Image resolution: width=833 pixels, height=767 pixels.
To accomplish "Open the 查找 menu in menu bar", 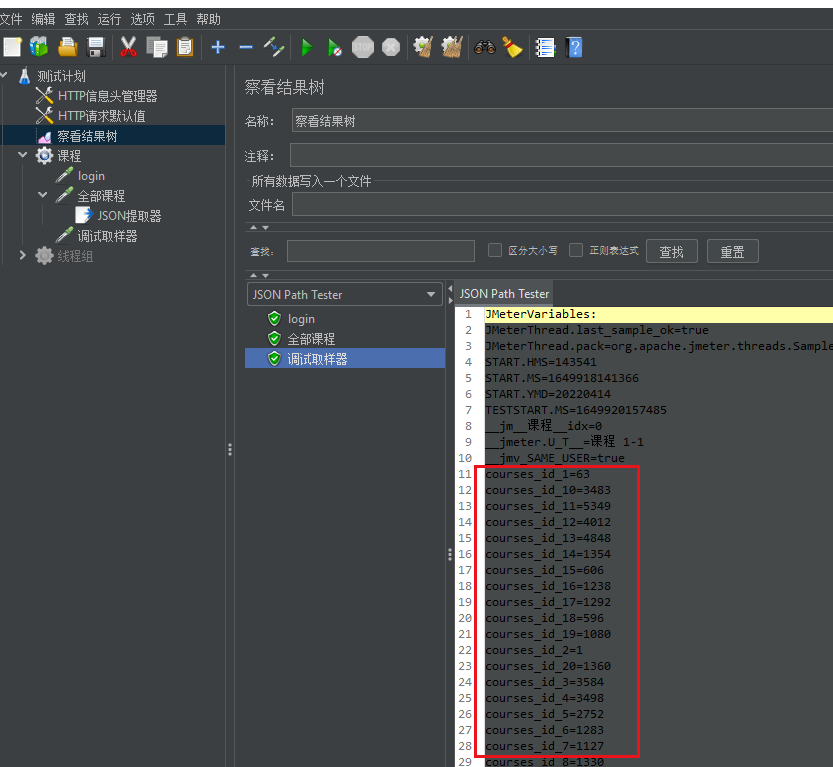I will click(x=76, y=20).
